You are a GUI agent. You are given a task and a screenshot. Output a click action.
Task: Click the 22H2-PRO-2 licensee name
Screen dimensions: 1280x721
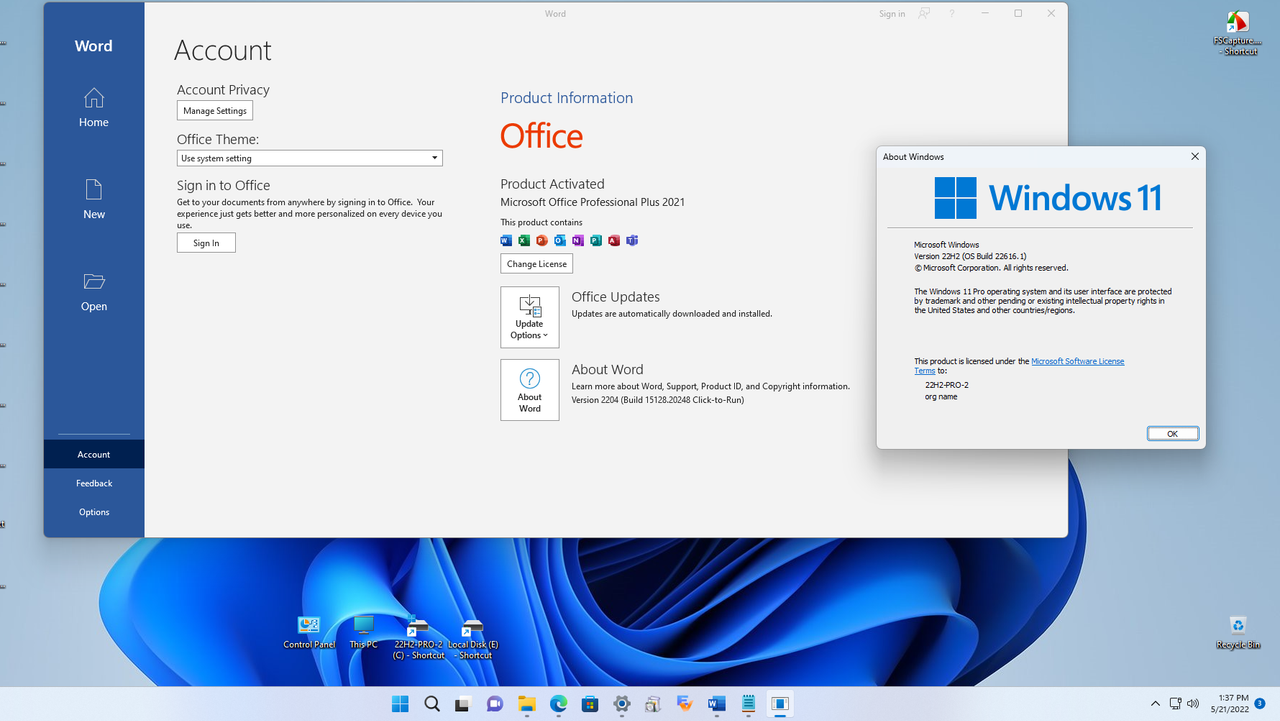click(x=946, y=385)
